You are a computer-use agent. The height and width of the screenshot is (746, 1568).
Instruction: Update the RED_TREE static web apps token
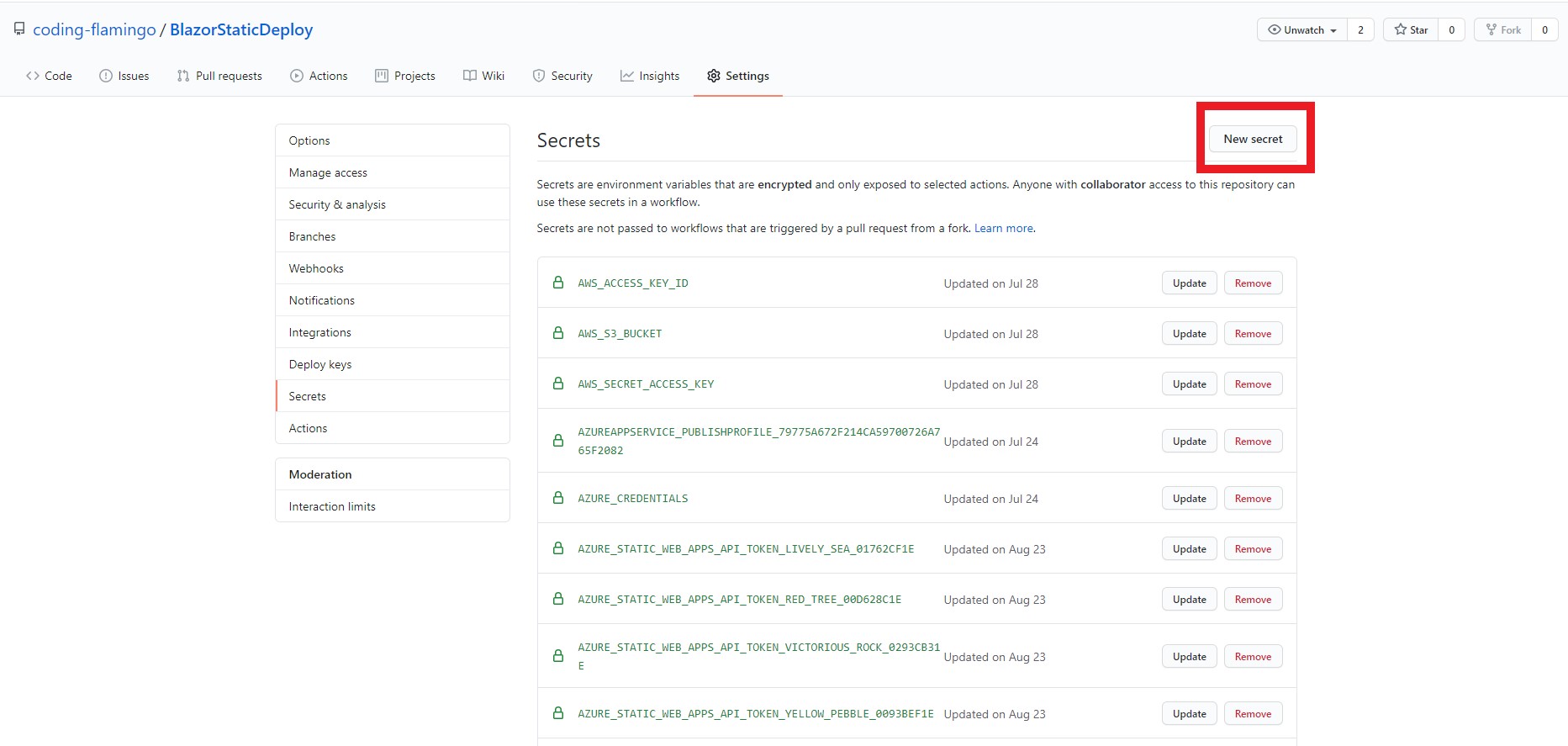(x=1189, y=600)
